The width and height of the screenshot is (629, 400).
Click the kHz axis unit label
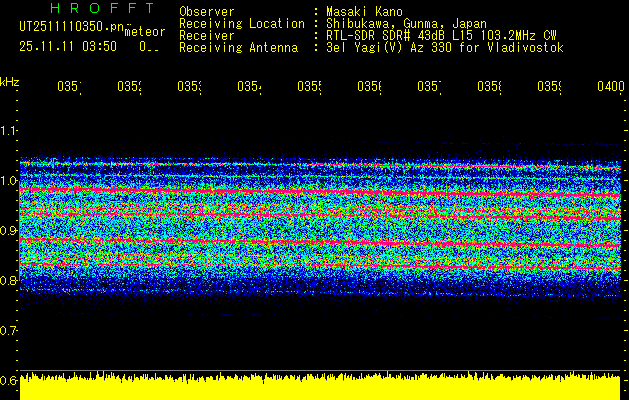tap(9, 82)
